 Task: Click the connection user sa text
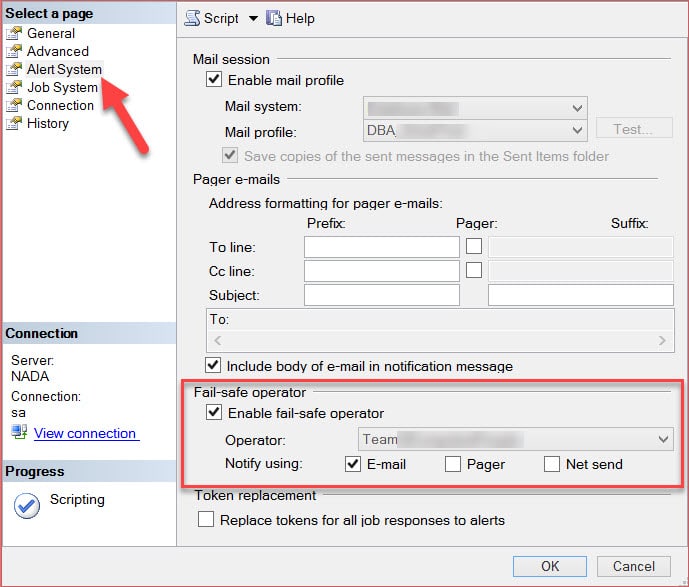[18, 413]
